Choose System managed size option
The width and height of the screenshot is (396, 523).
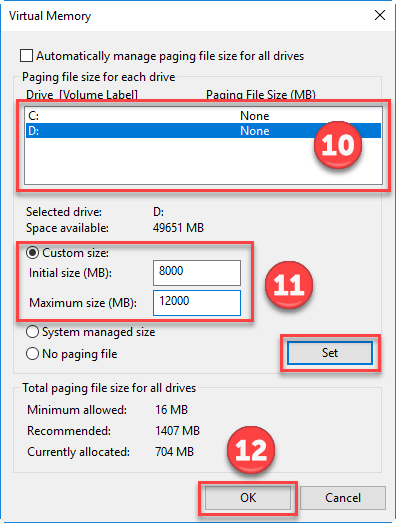[32, 332]
